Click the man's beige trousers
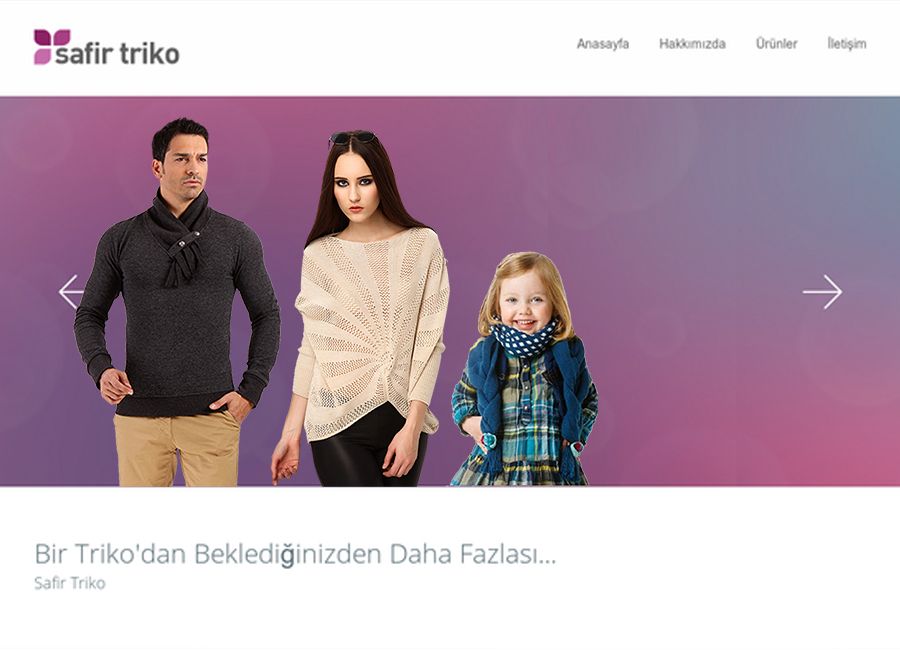 (175, 448)
